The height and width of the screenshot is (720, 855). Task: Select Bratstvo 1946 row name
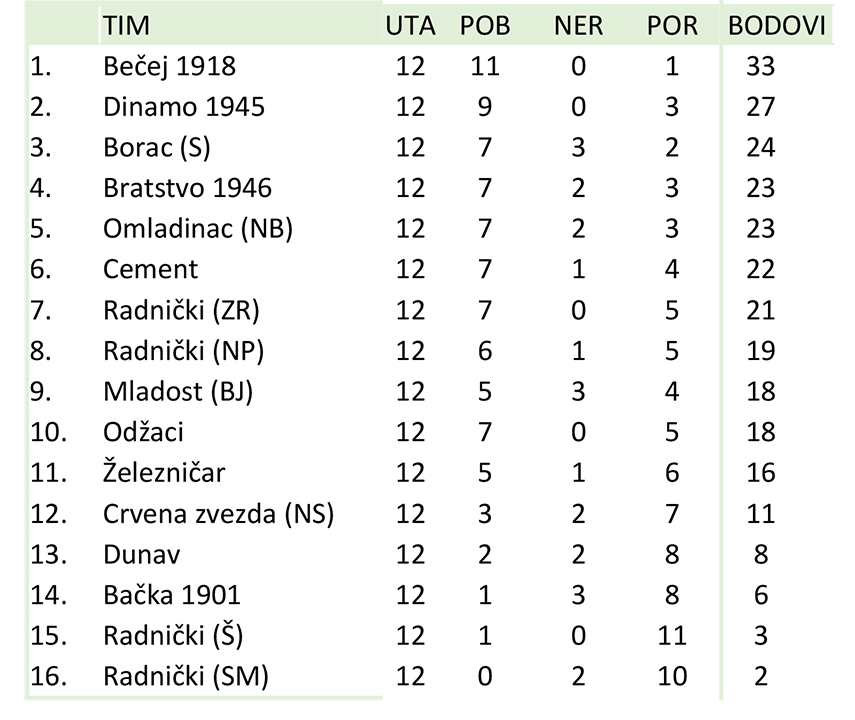(x=187, y=188)
